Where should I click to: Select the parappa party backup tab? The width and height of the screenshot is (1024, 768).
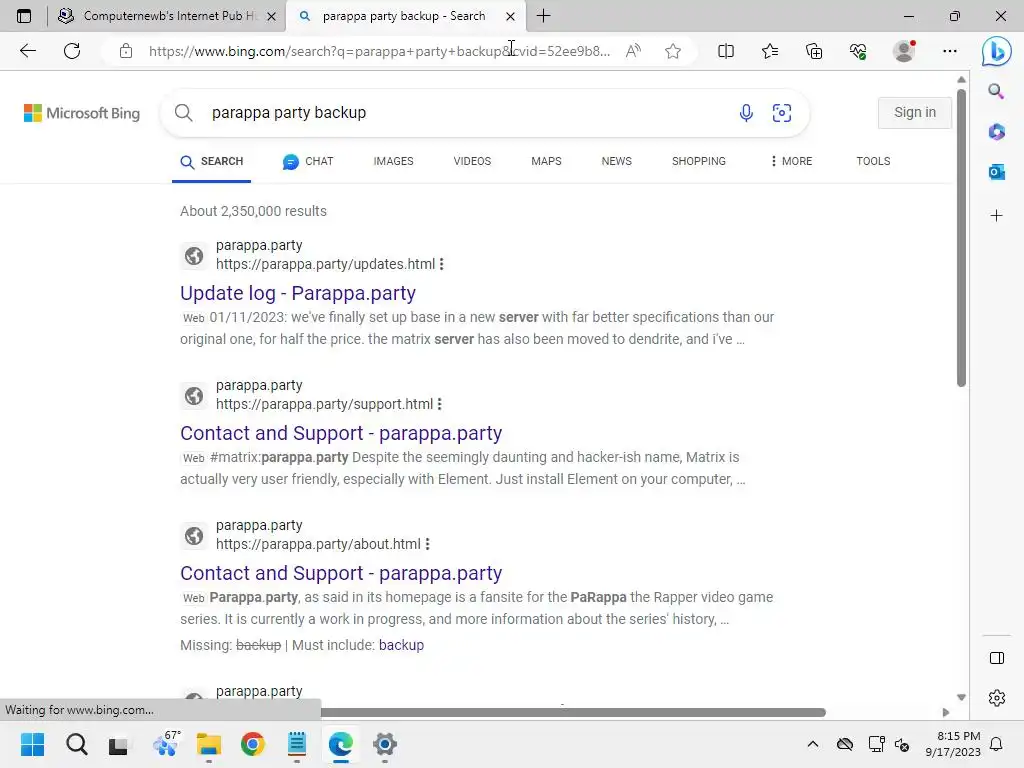coord(405,16)
